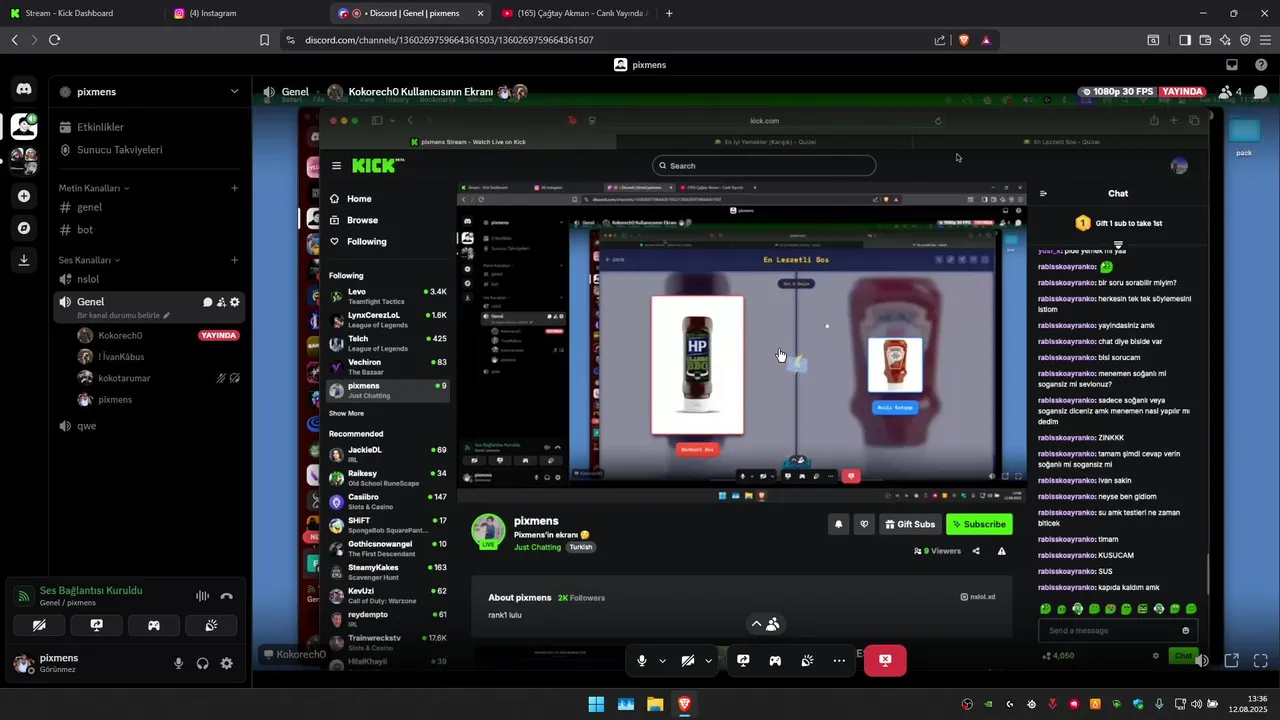Screen dimensions: 1280x720
Task: Add channel to Ses Kanalları
Action: click(235, 260)
